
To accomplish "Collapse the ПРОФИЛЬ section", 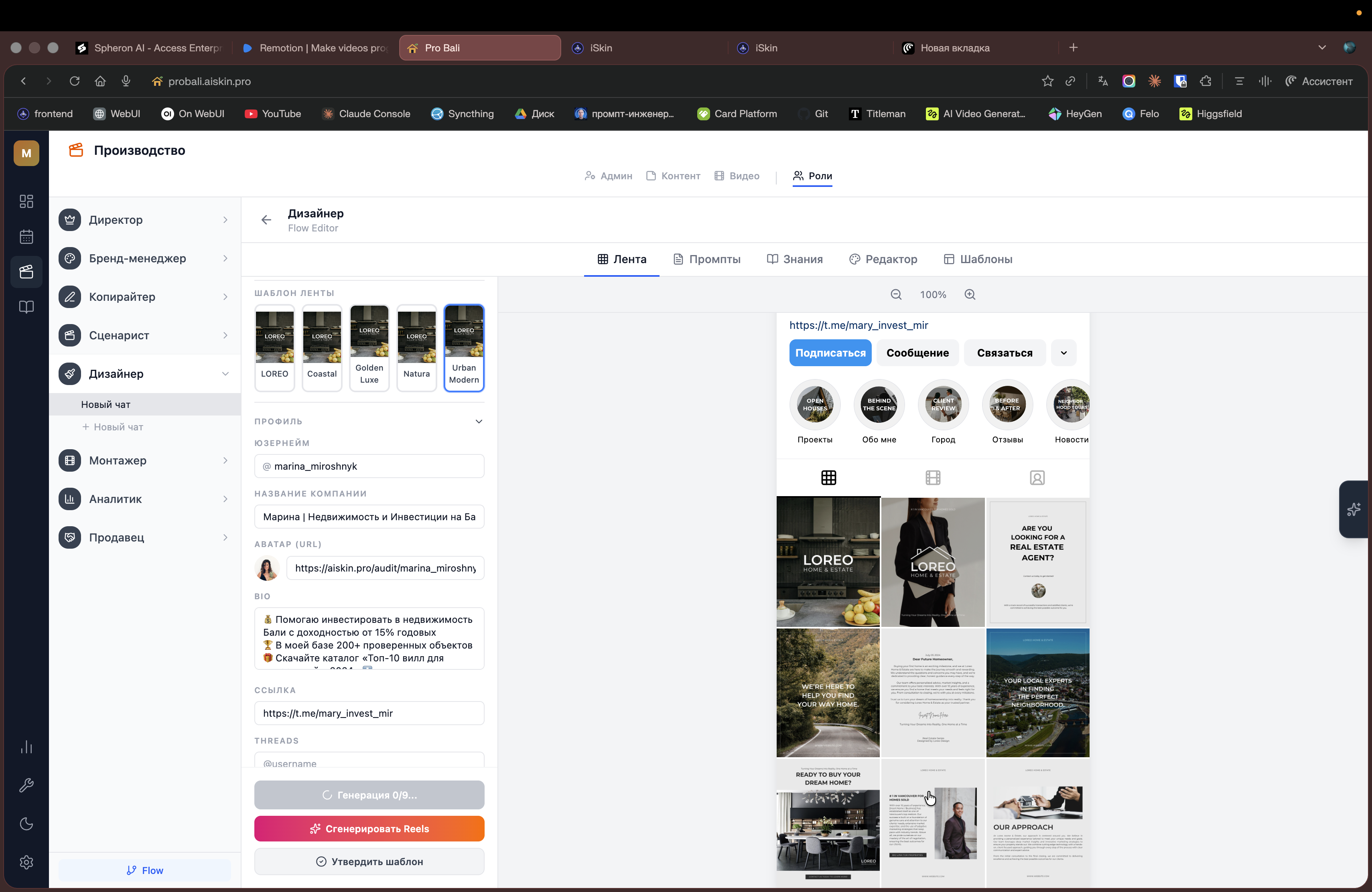I will [479, 421].
